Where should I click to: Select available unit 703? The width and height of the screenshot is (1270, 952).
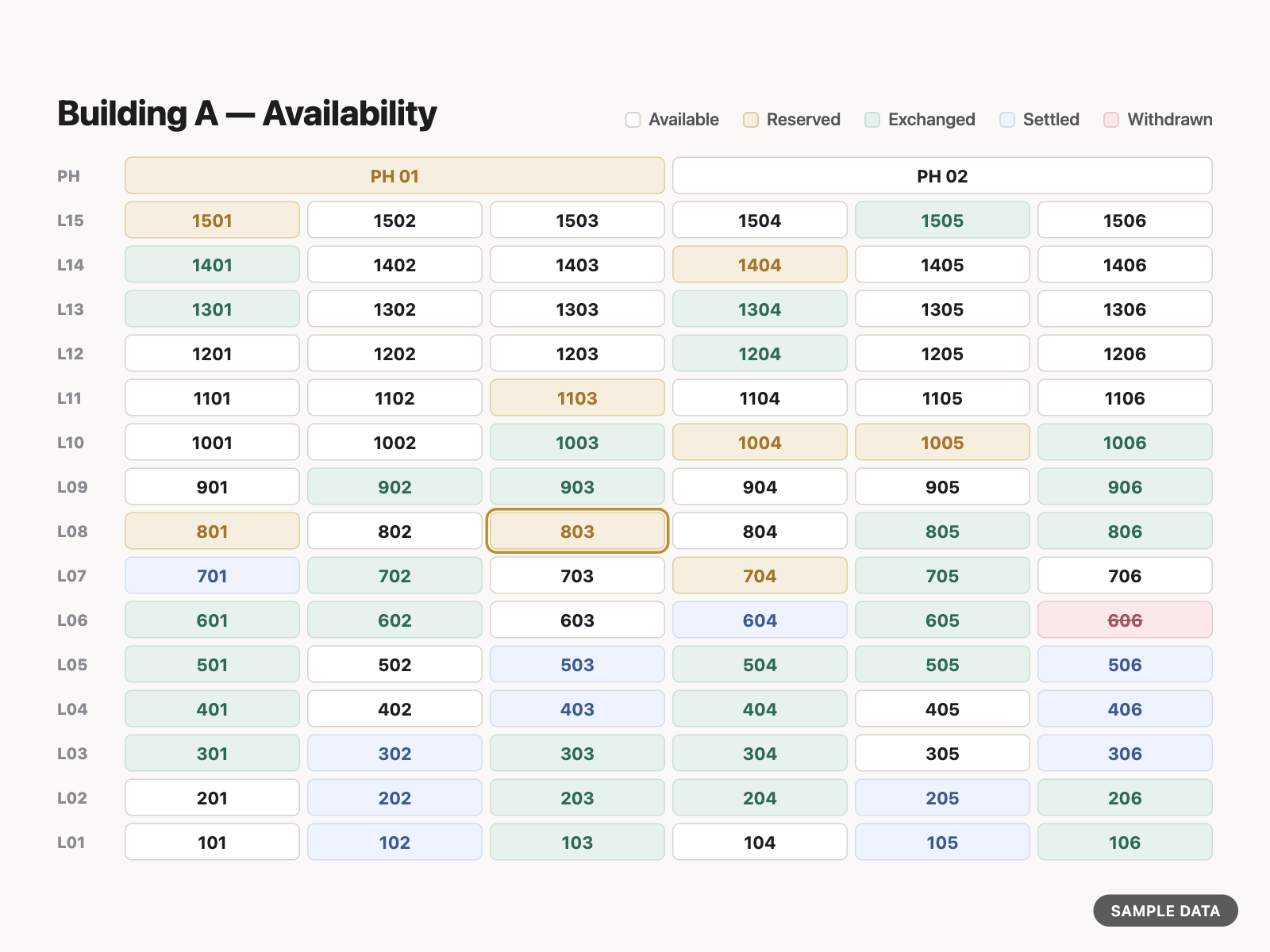click(577, 575)
